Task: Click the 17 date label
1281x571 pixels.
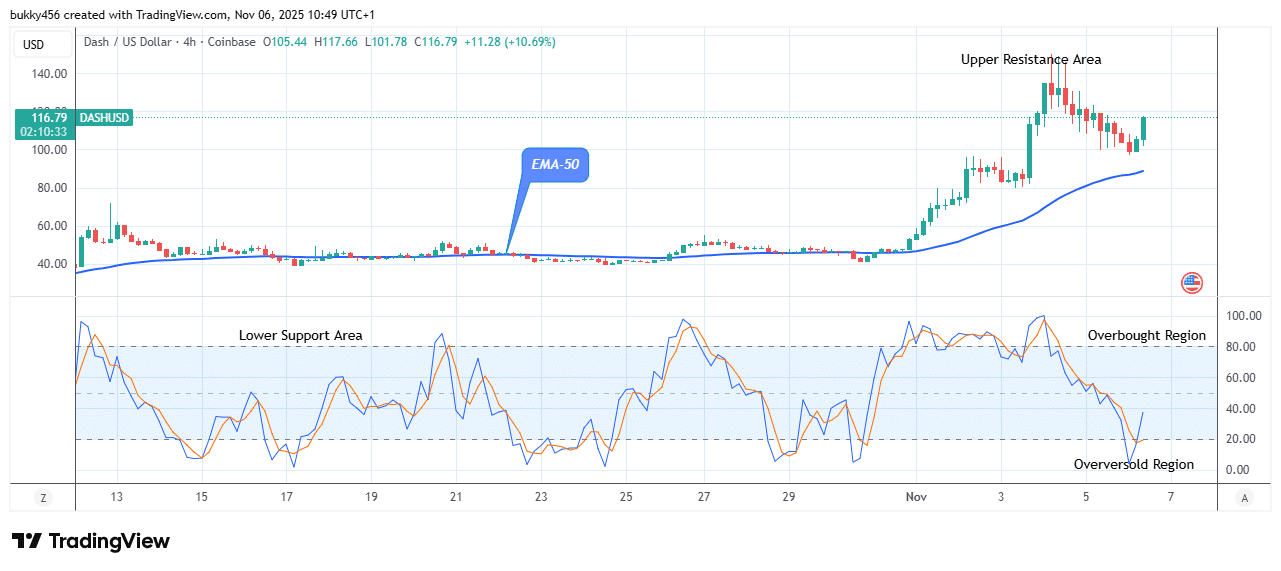Action: point(286,497)
